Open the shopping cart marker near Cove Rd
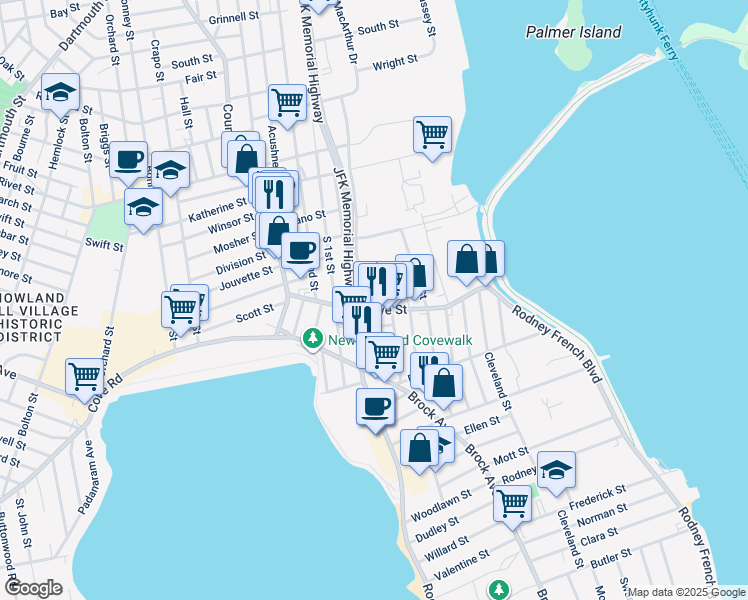Image resolution: width=748 pixels, height=600 pixels. coord(85,377)
